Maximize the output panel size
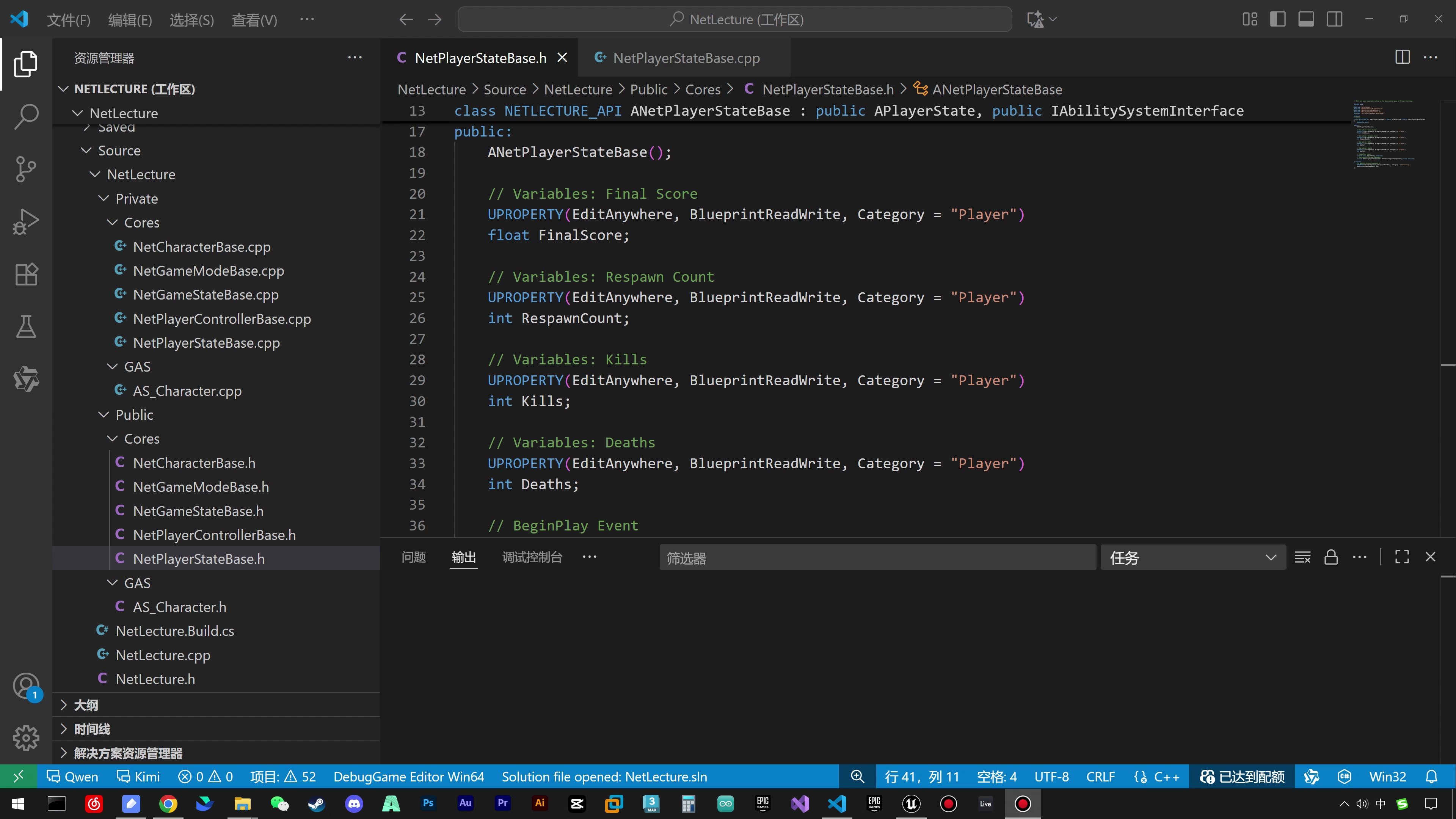The image size is (1456, 819). [1402, 557]
